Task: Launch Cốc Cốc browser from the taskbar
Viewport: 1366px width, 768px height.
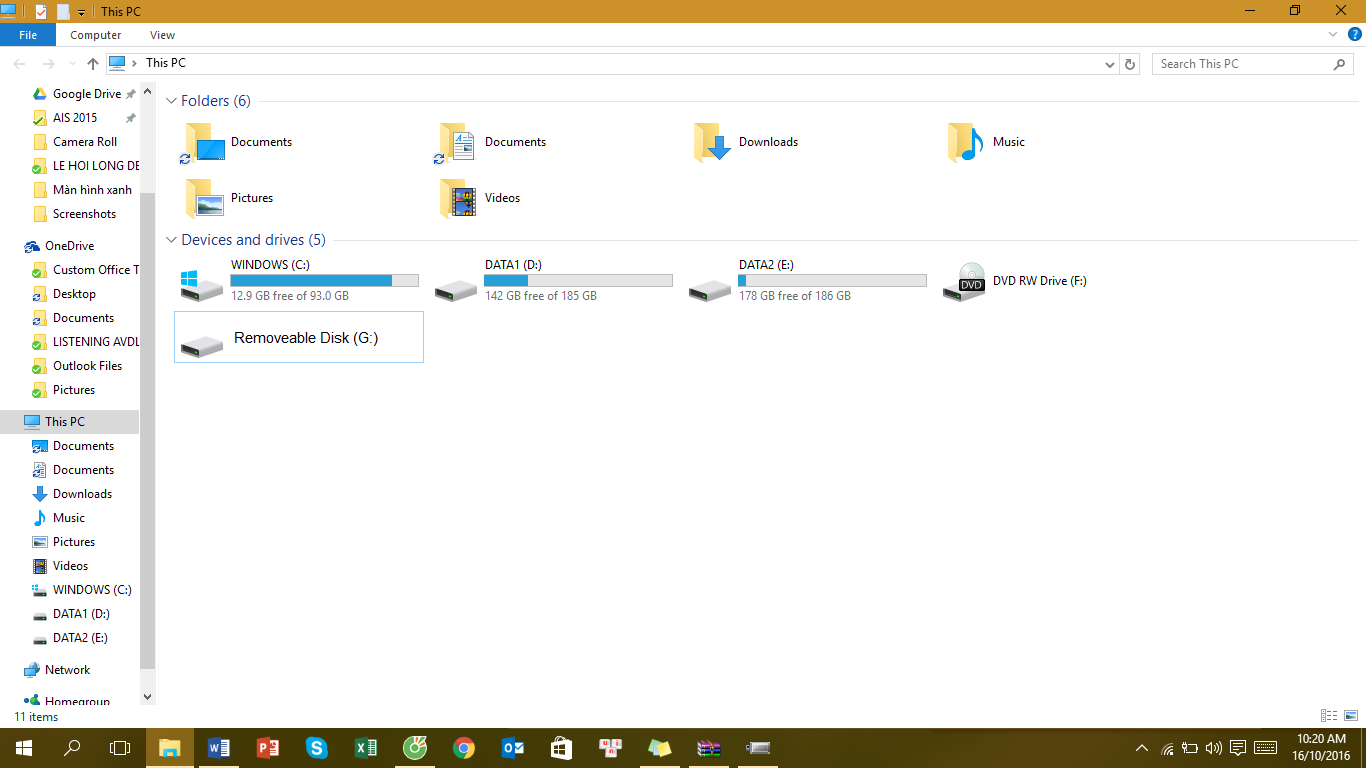Action: pos(415,748)
